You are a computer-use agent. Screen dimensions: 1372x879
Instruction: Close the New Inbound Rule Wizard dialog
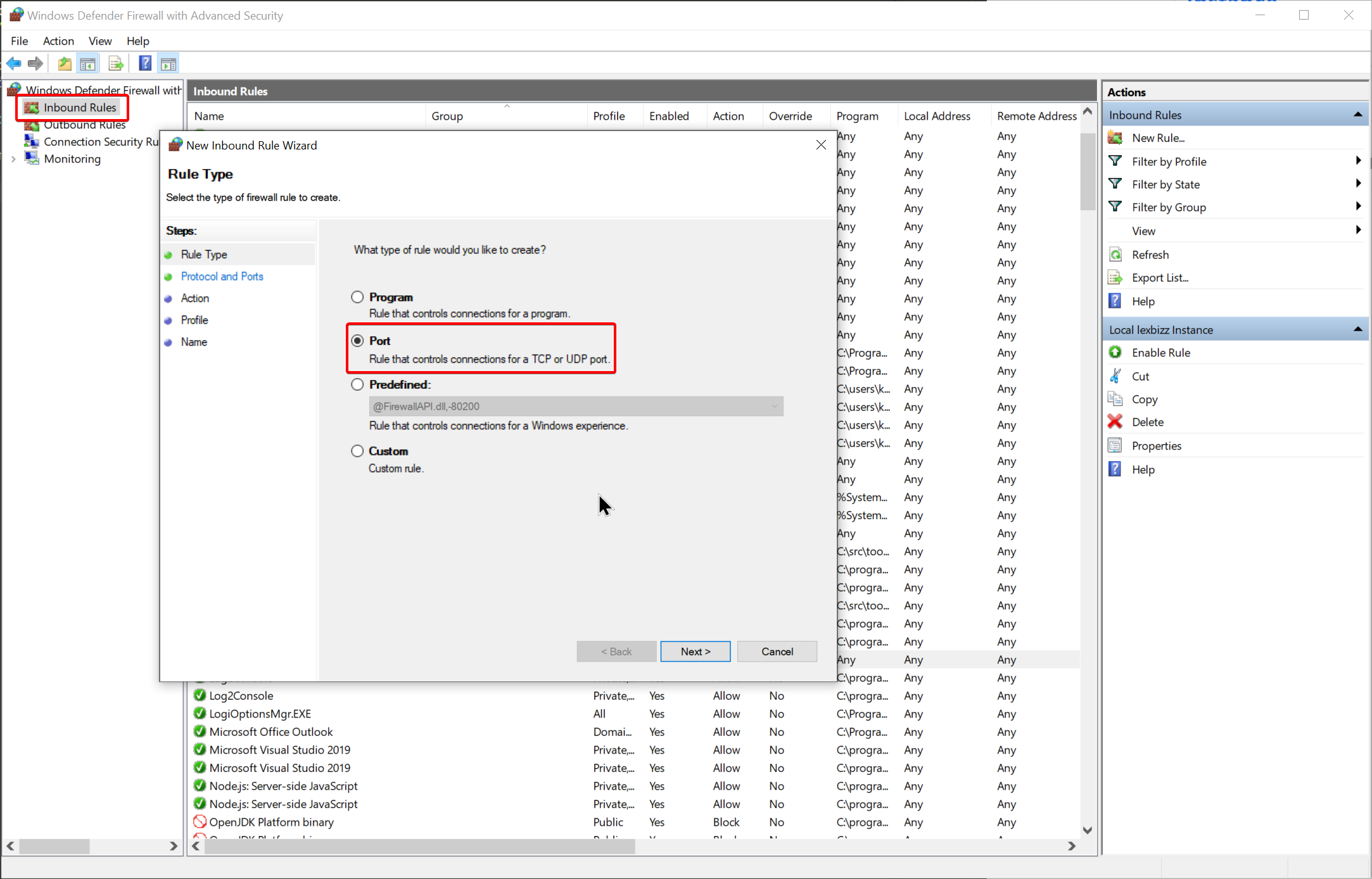pyautogui.click(x=821, y=145)
